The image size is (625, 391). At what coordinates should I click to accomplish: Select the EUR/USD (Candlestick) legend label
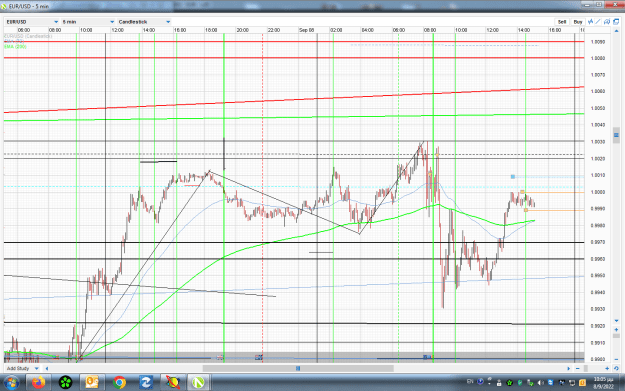28,36
